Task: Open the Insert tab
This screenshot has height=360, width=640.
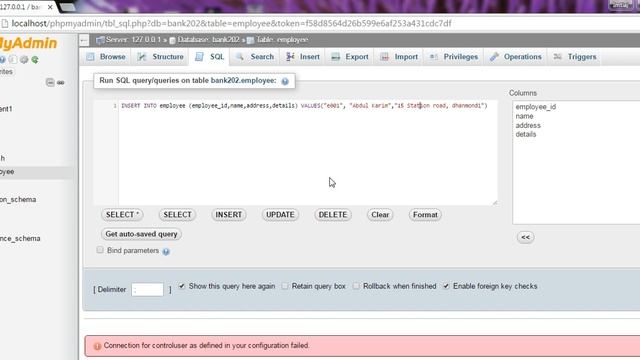Action: click(x=303, y=57)
